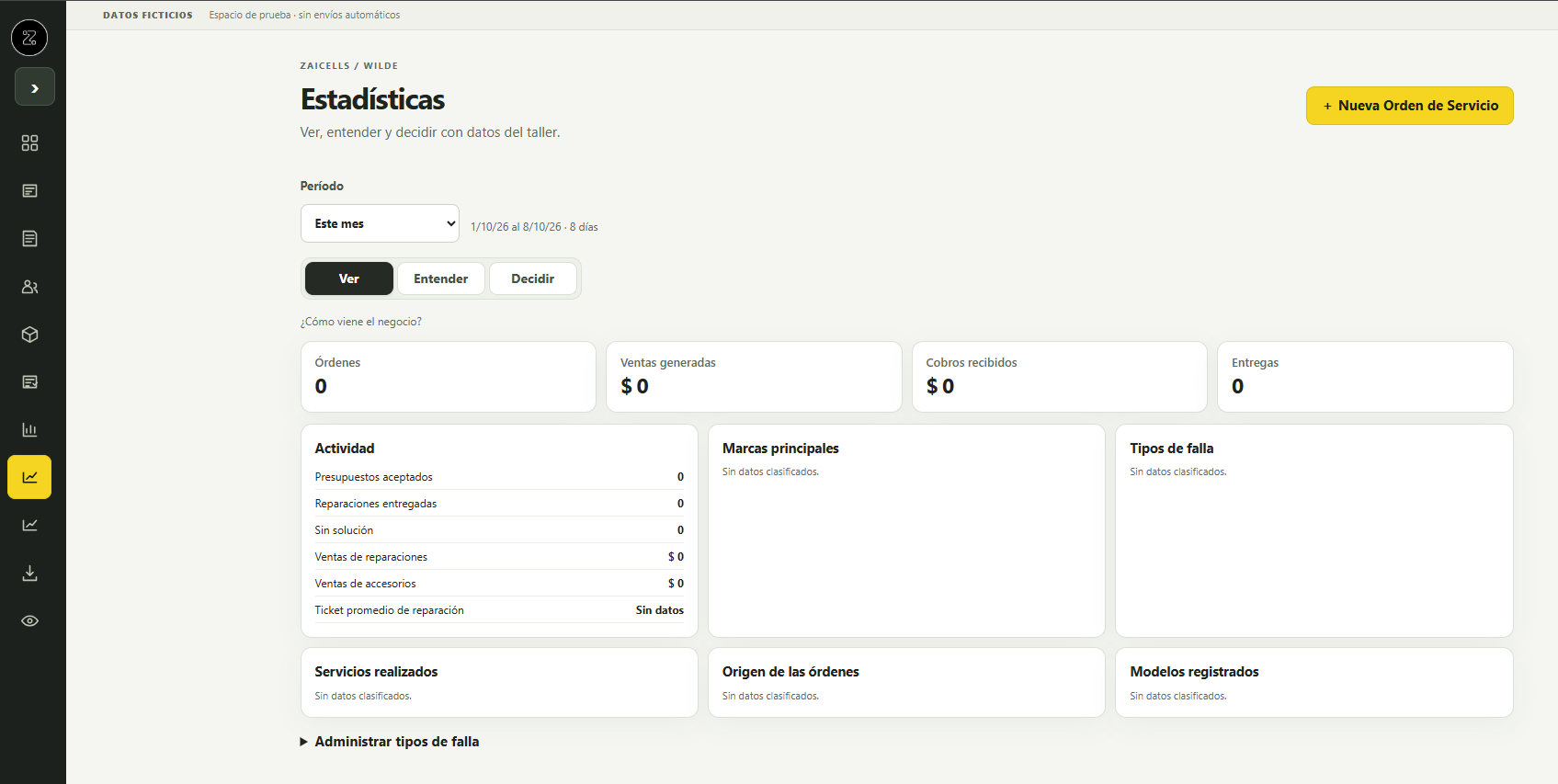The height and width of the screenshot is (784, 1558).
Task: Open the inventory box icon
Action: [29, 335]
